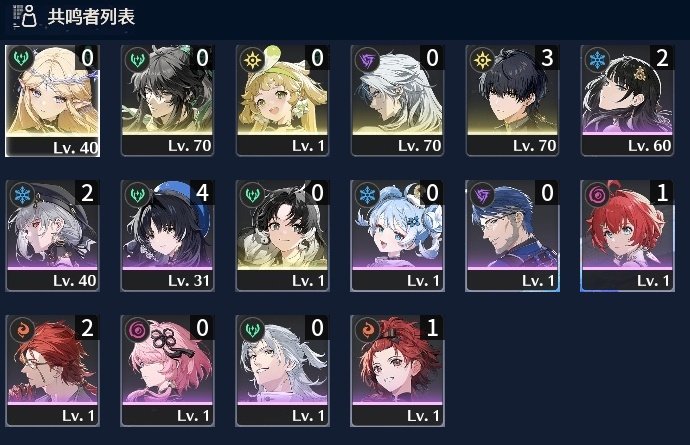Select the Aero black-haired girl with earrings at Lv. 1

coord(283,235)
